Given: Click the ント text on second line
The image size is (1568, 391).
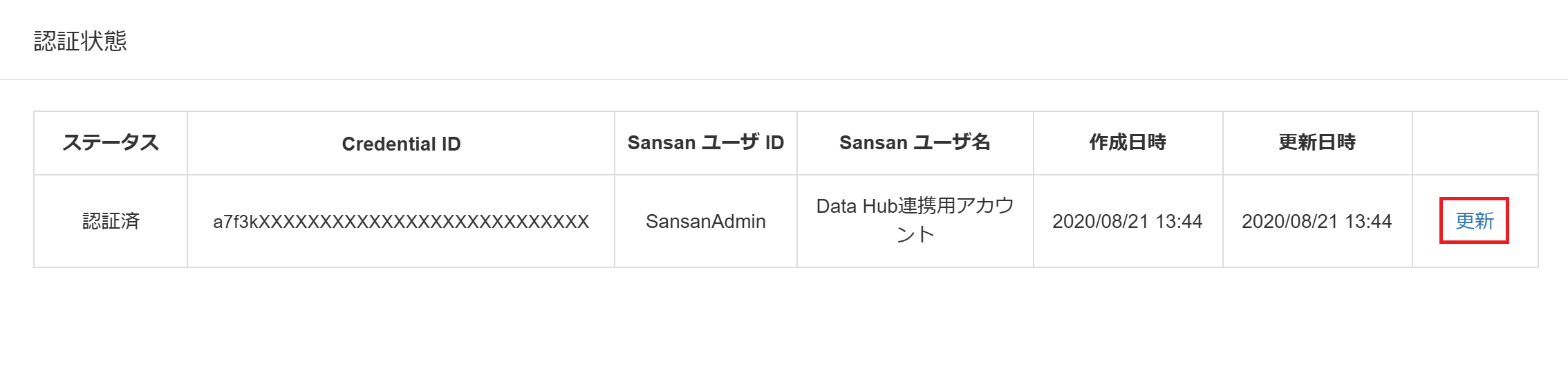Looking at the screenshot, I should pos(915,235).
